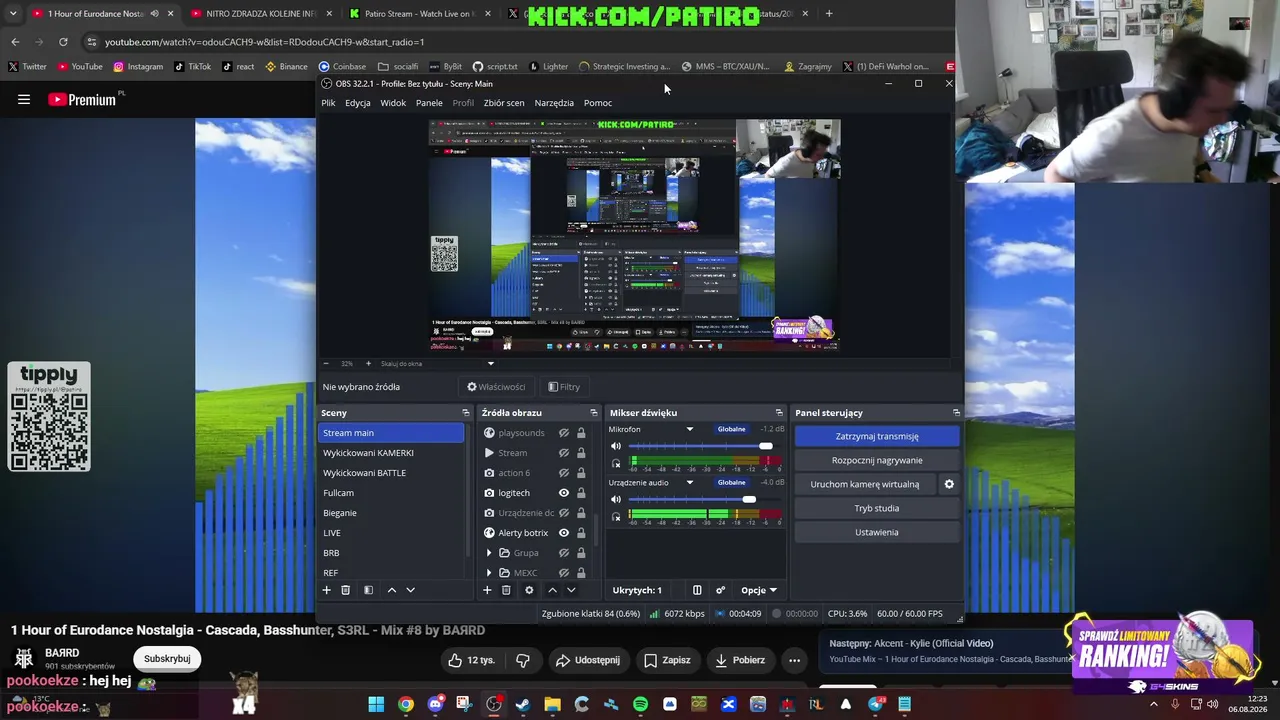1280x720 pixels.
Task: Move source down in Źródła obrazu
Action: coord(571,590)
